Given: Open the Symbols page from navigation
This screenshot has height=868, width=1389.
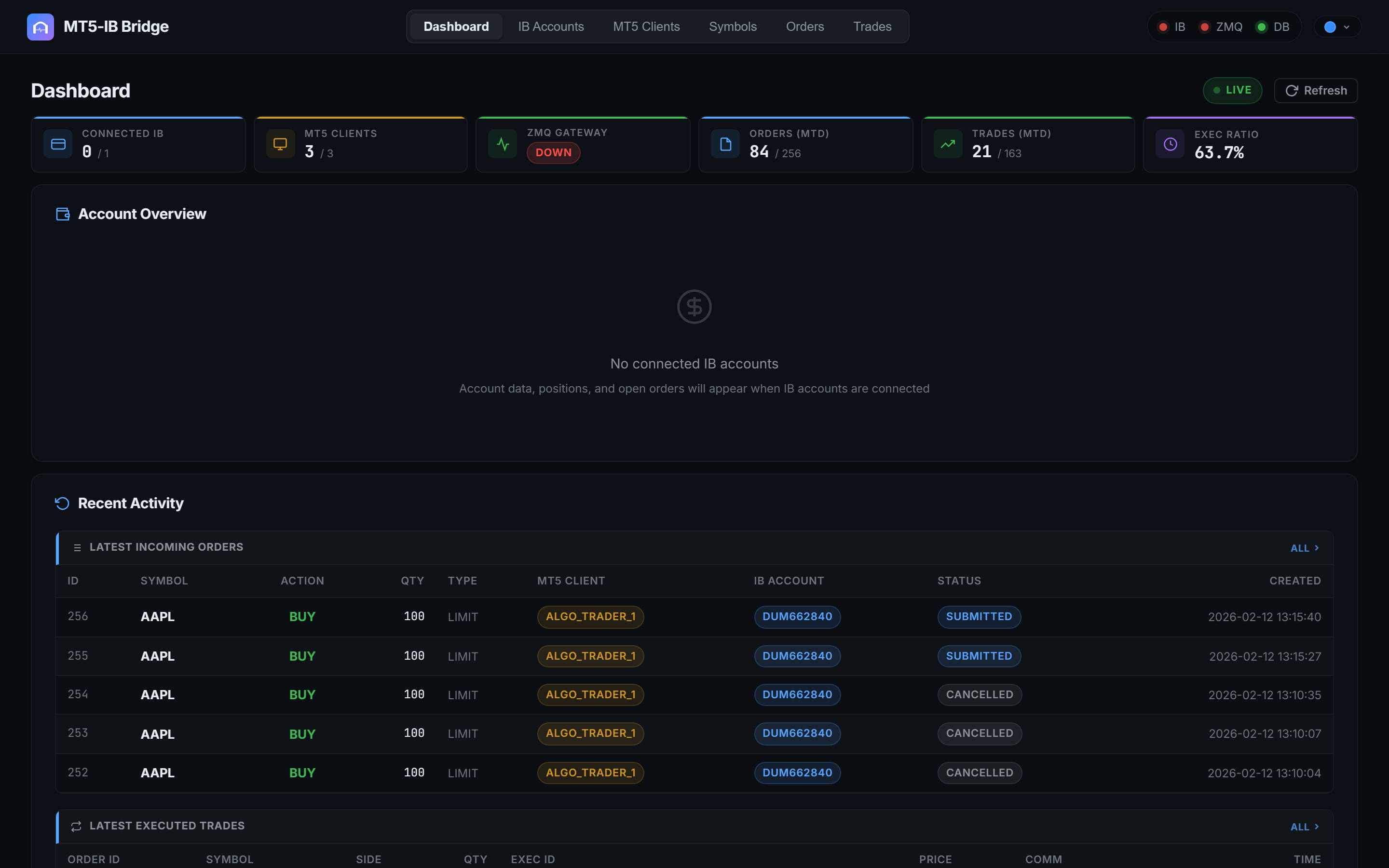Looking at the screenshot, I should click(733, 27).
